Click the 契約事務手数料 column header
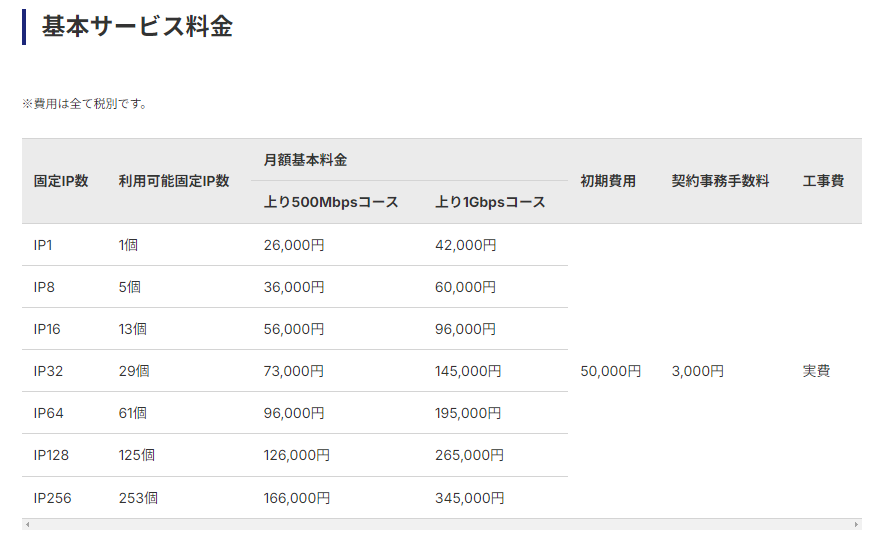The image size is (872, 537). pyautogui.click(x=720, y=181)
